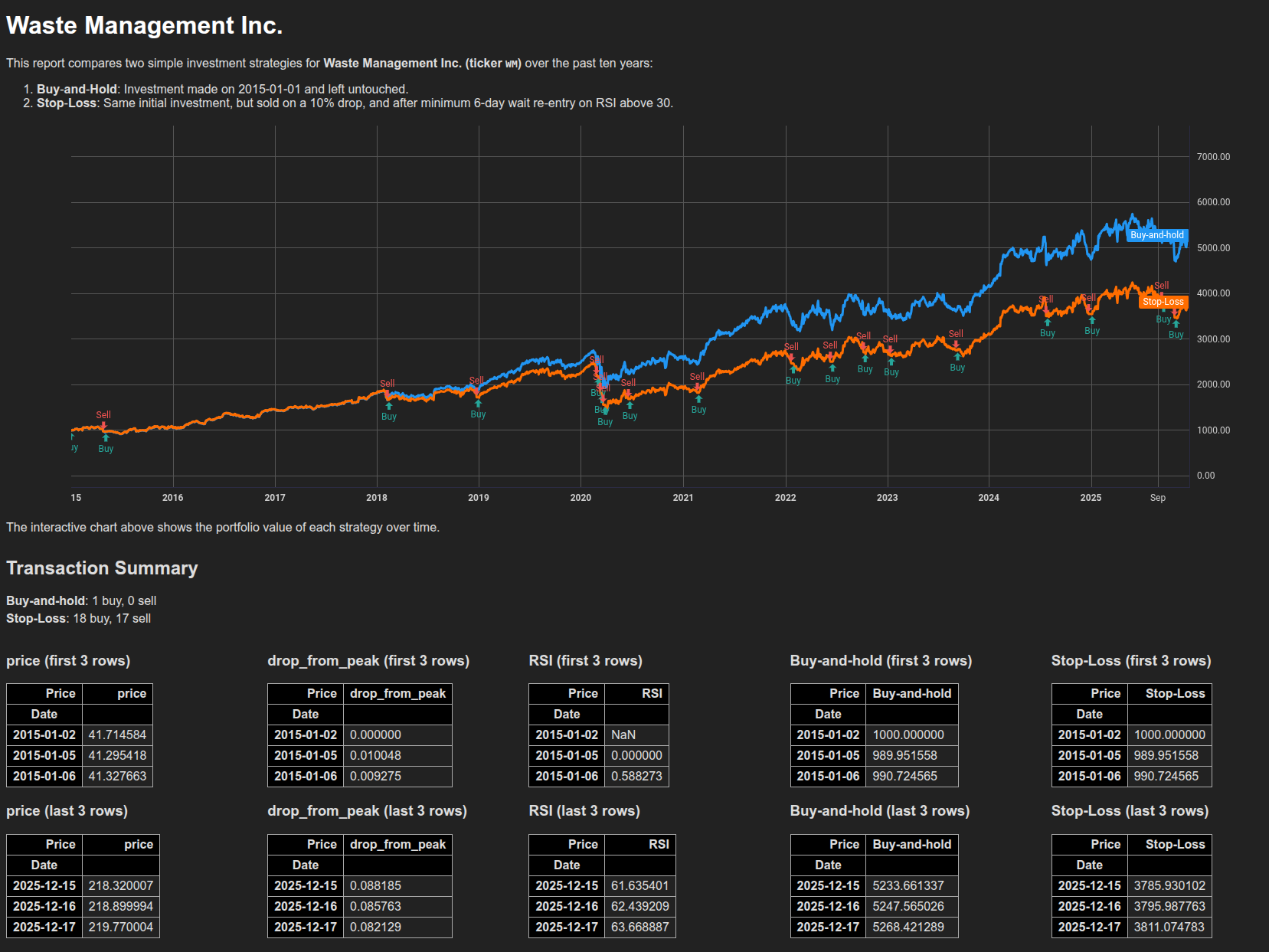Toggle the Stop-Loss series via its legend label
Image resolution: width=1269 pixels, height=952 pixels.
click(x=1163, y=303)
